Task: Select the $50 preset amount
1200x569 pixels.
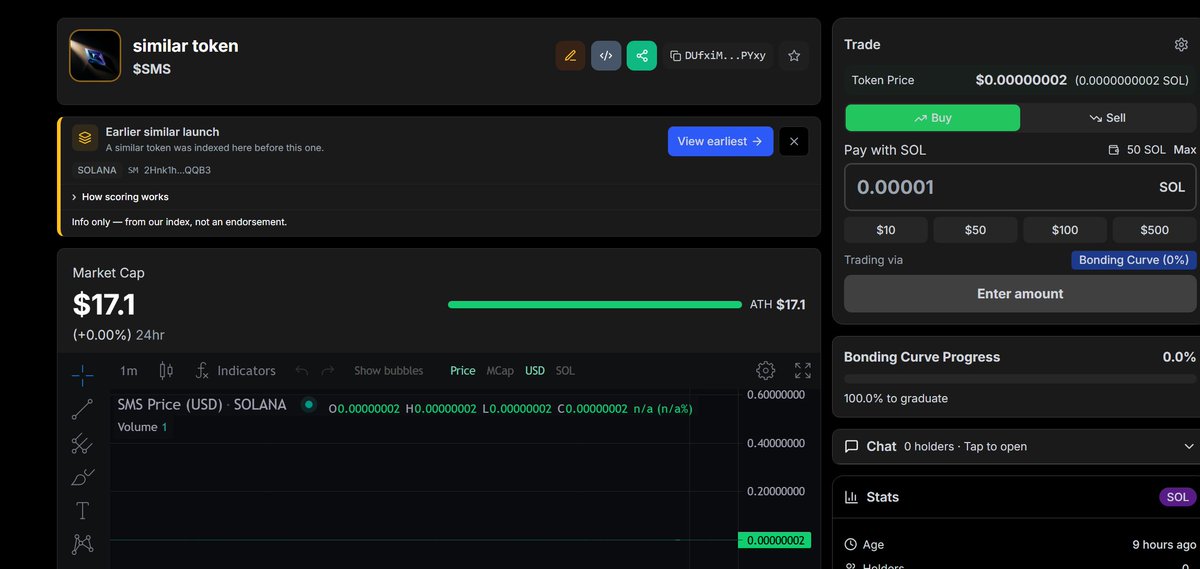Action: pyautogui.click(x=975, y=230)
